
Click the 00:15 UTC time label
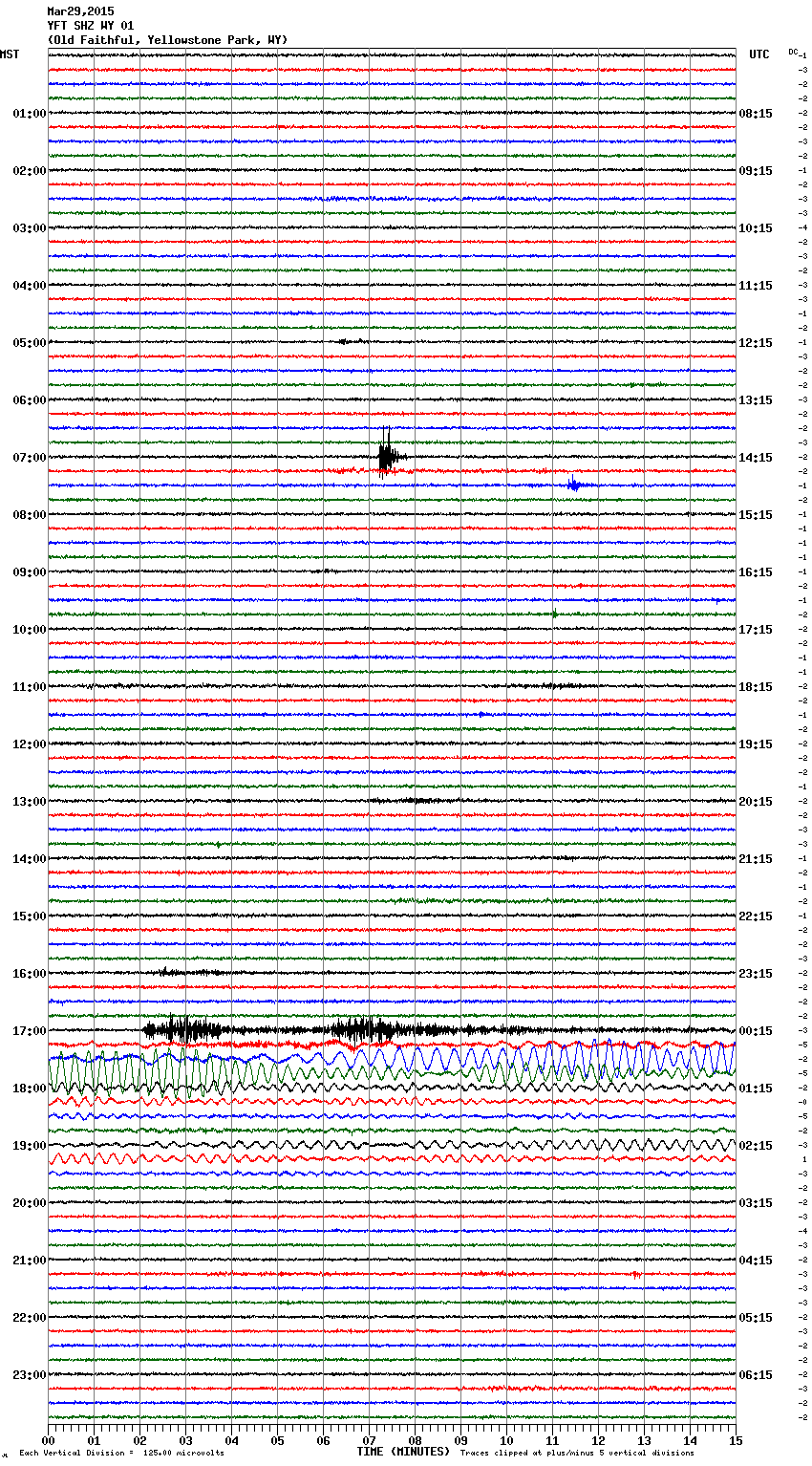756,1031
